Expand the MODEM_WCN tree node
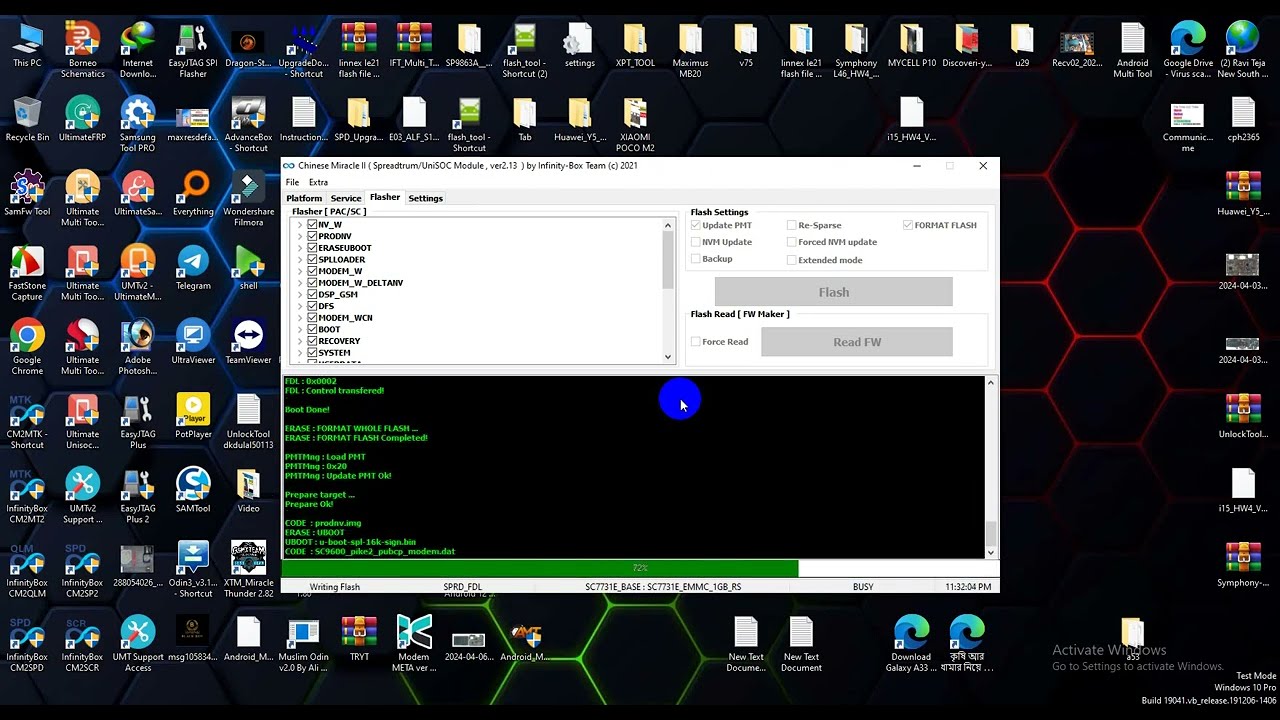Viewport: 1280px width, 720px height. (x=300, y=318)
